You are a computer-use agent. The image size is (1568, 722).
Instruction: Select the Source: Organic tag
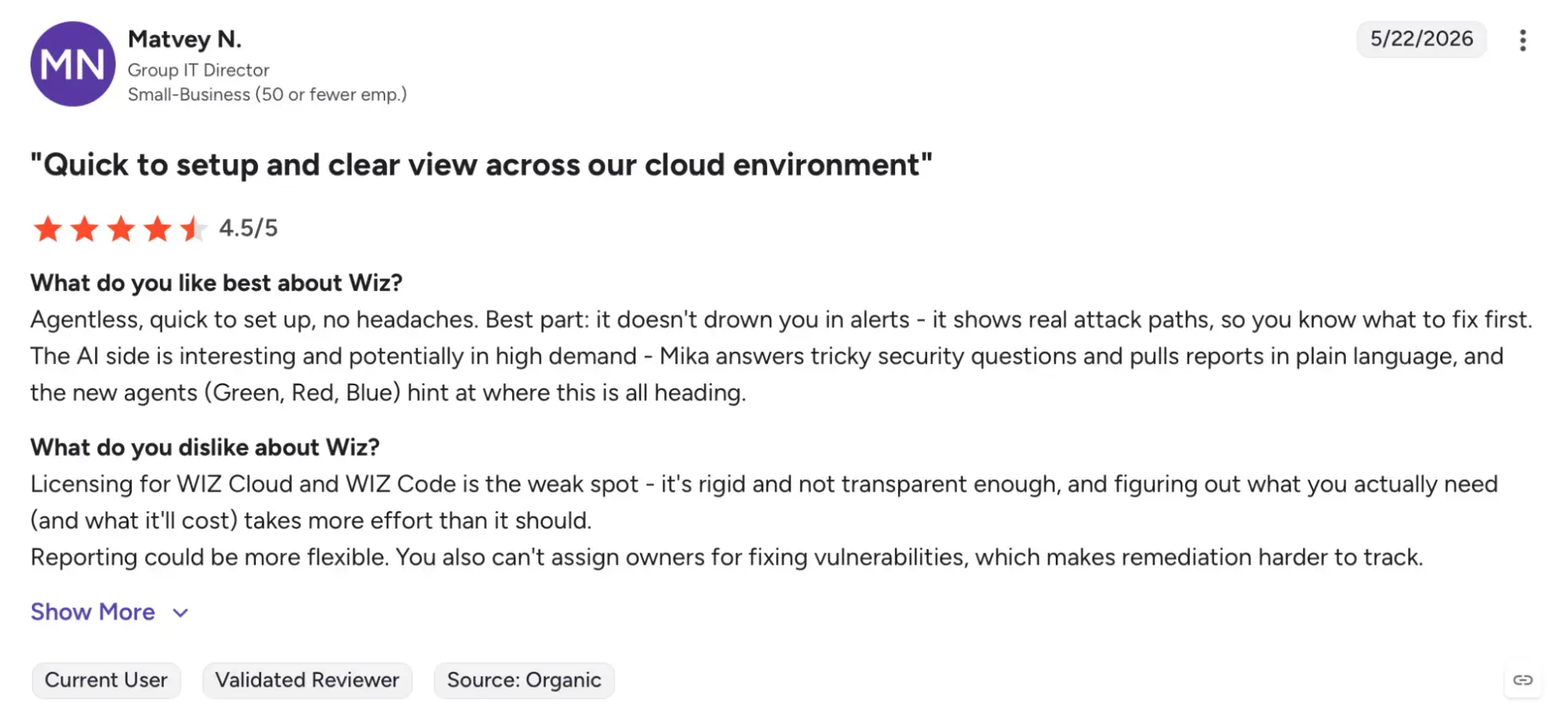click(x=524, y=680)
